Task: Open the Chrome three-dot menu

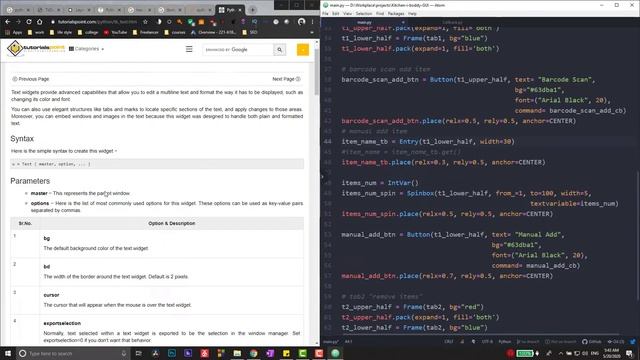Action: [313, 22]
